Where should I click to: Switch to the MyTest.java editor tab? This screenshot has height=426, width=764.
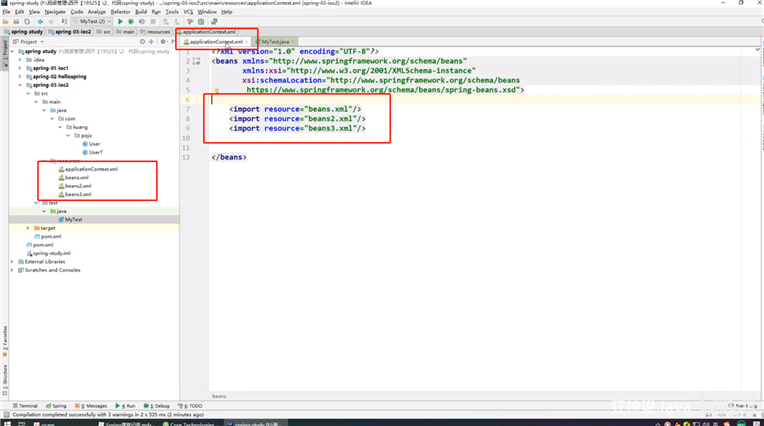tap(275, 42)
